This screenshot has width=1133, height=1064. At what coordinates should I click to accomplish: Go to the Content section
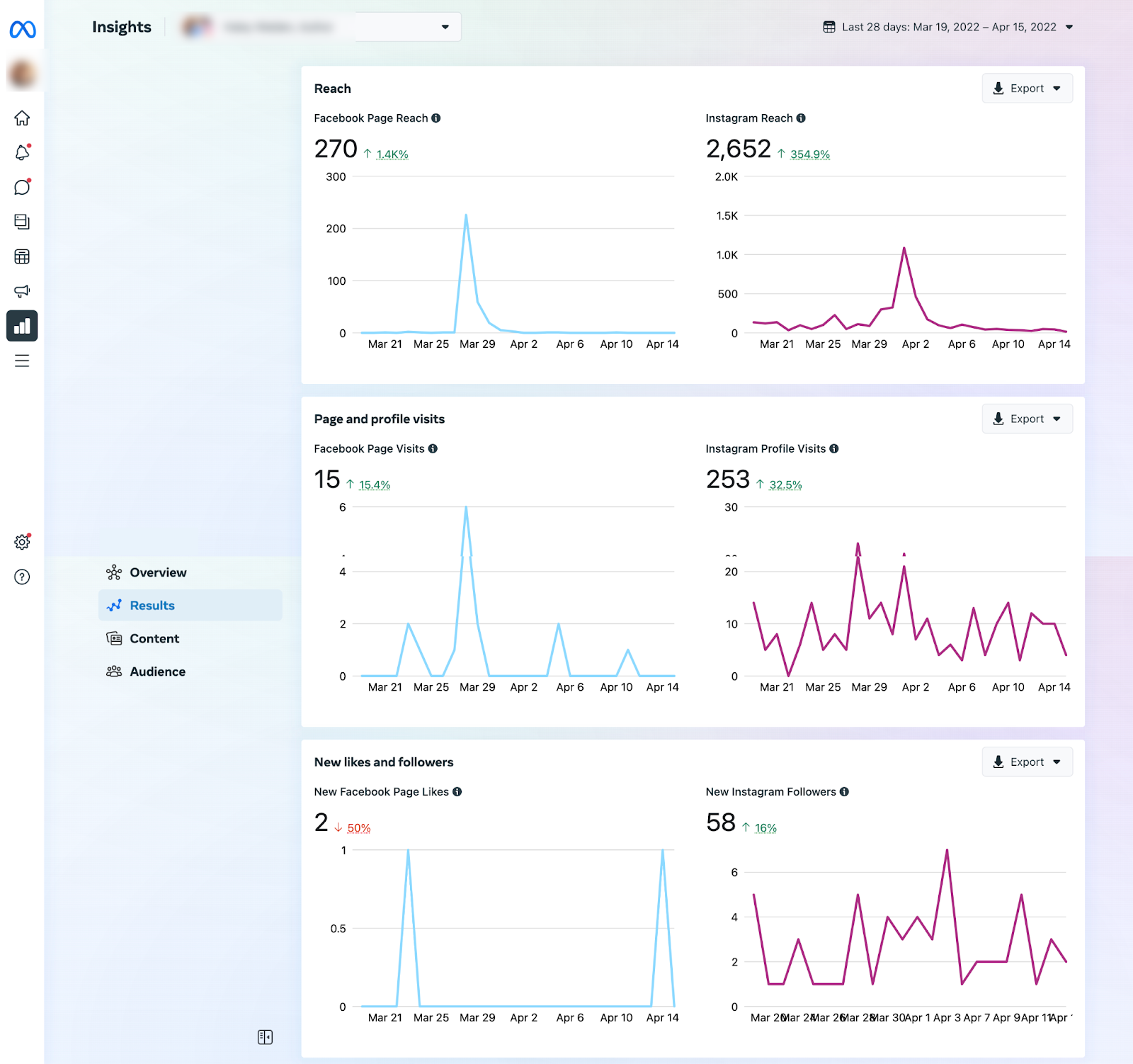click(x=154, y=638)
